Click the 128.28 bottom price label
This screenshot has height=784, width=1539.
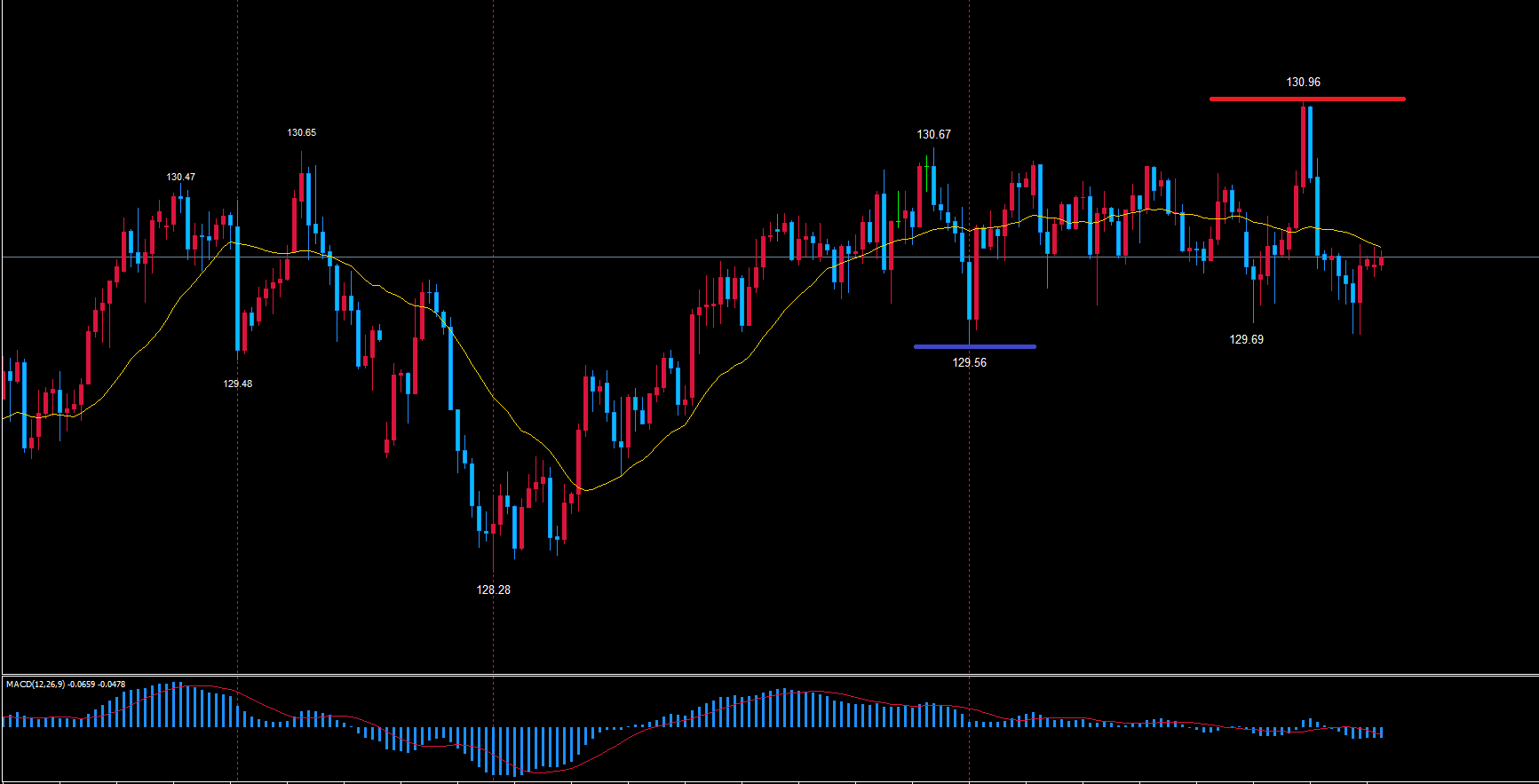493,590
